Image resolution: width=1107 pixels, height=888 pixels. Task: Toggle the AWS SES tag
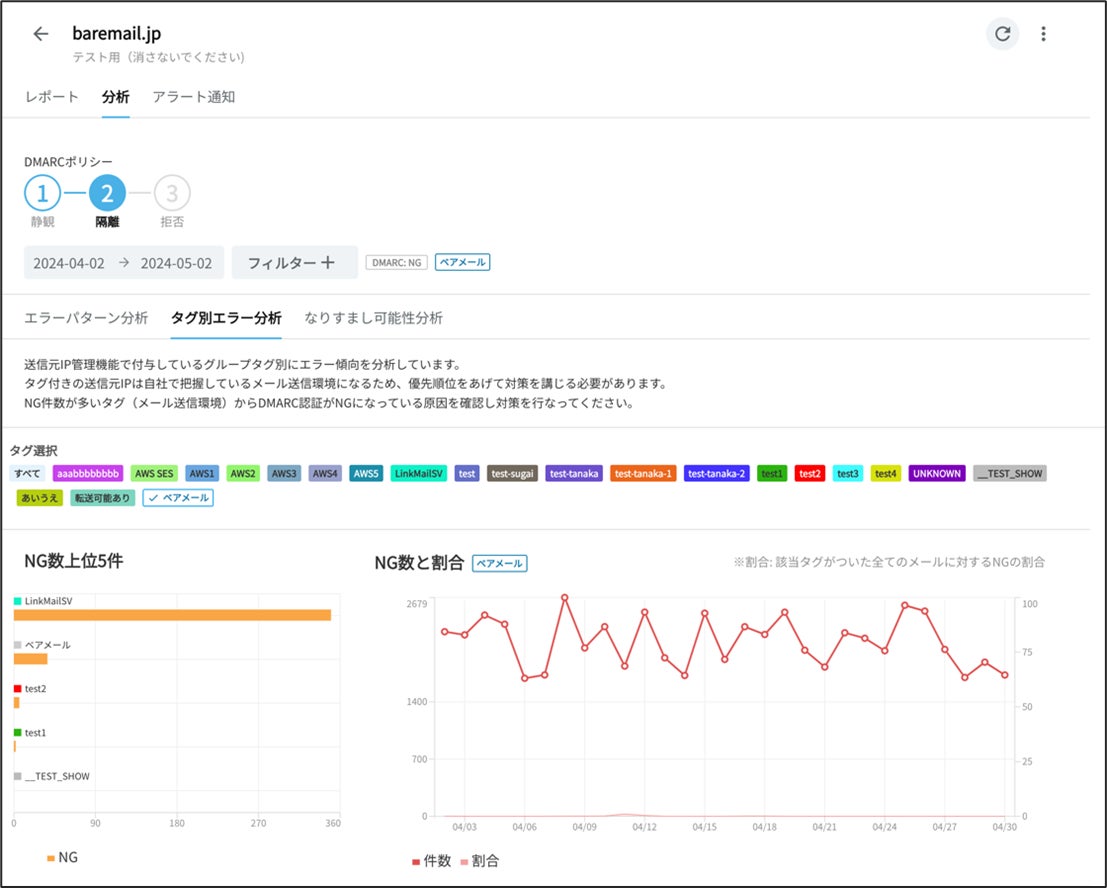[x=154, y=473]
